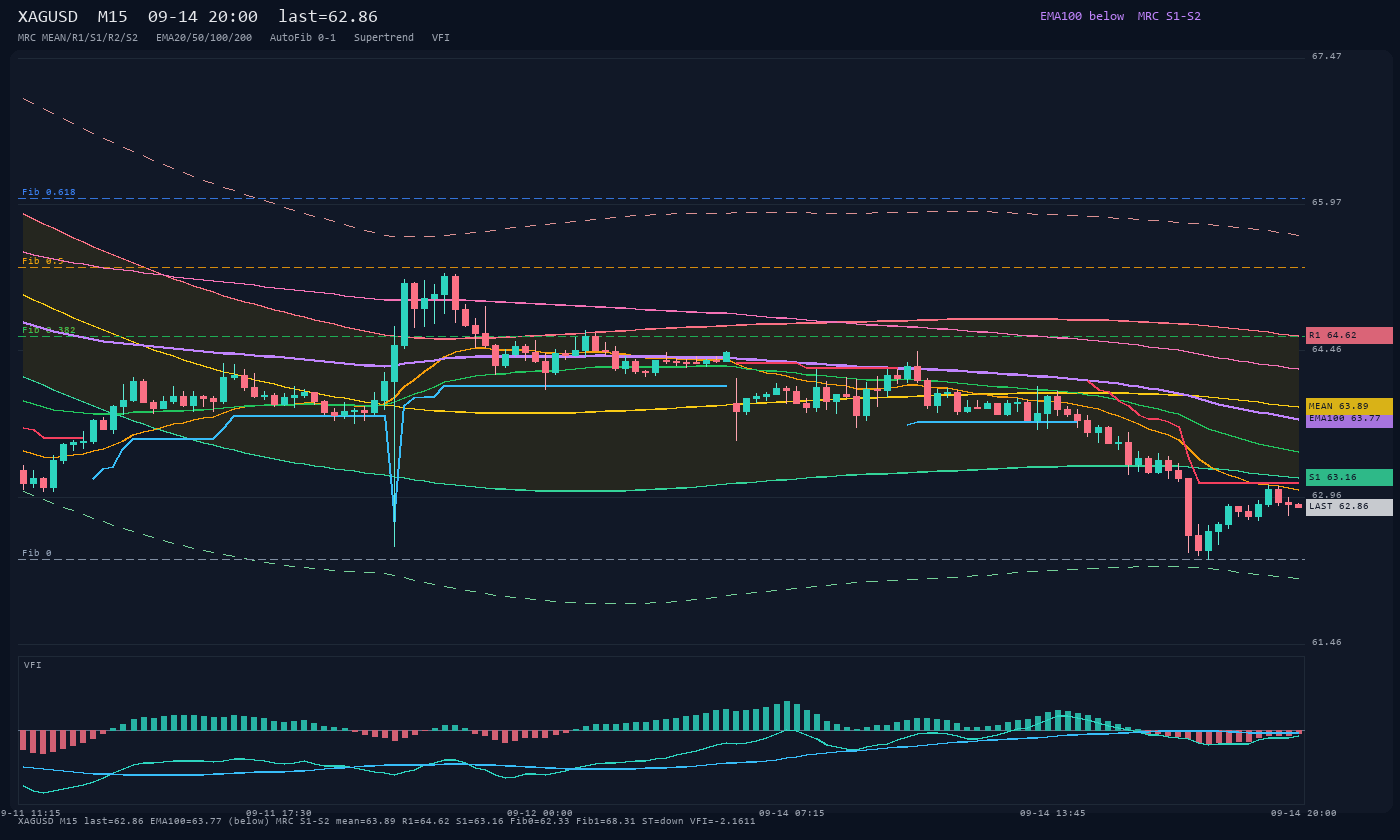1400x840 pixels.
Task: Select the 09-14 13:45 time axis label
Action: click(1053, 813)
